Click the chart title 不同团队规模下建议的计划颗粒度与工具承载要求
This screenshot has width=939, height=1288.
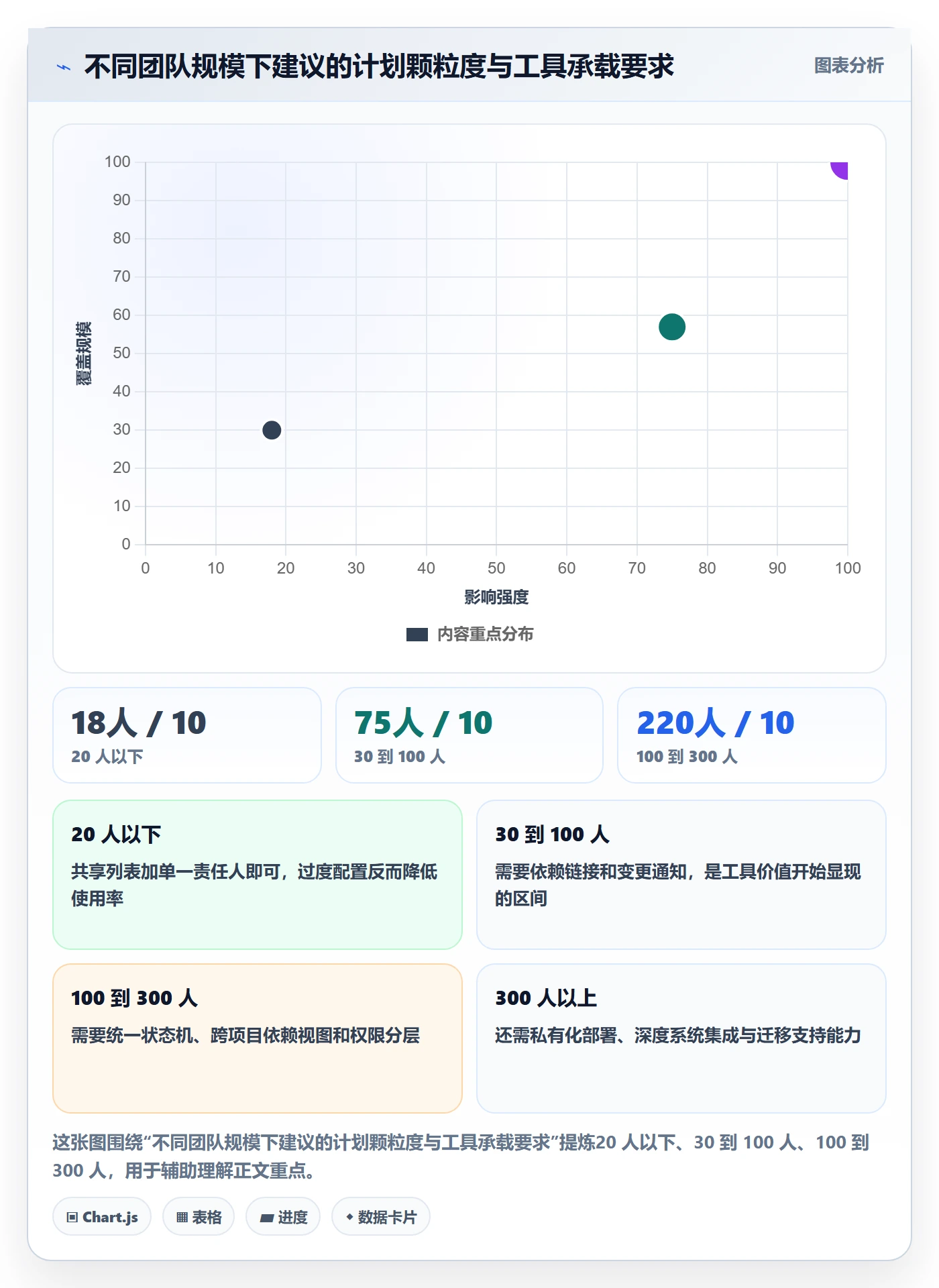(379, 66)
